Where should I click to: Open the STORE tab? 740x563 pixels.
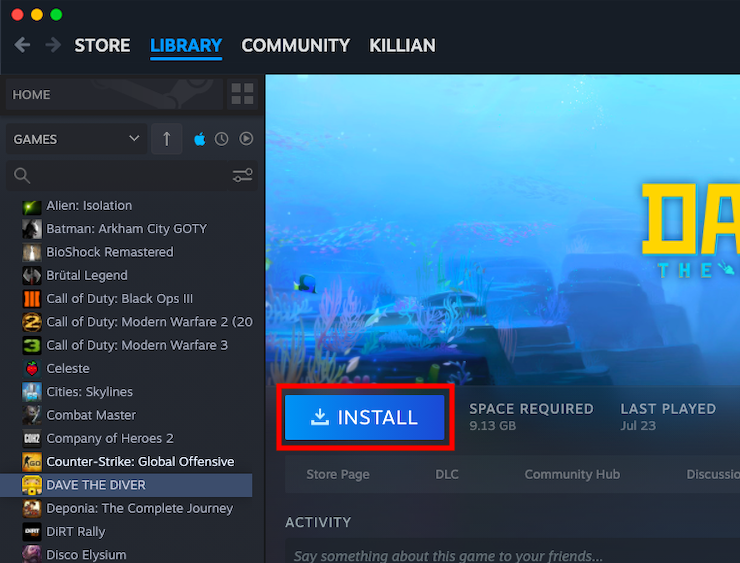click(x=102, y=45)
